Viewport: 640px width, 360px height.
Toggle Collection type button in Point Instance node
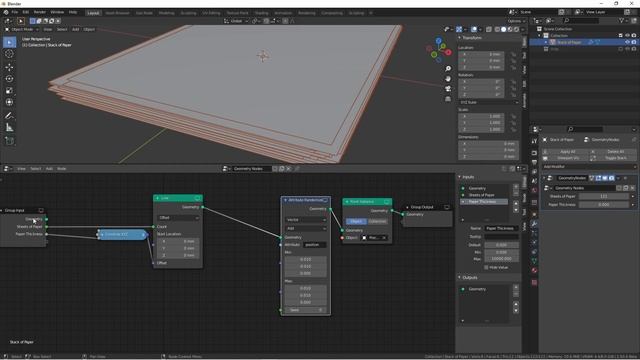[x=377, y=221]
